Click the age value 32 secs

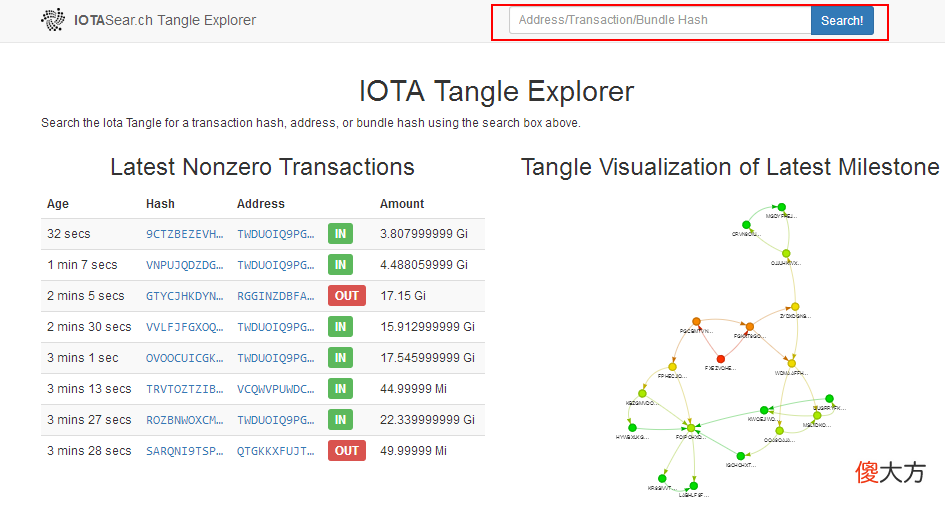pos(69,234)
